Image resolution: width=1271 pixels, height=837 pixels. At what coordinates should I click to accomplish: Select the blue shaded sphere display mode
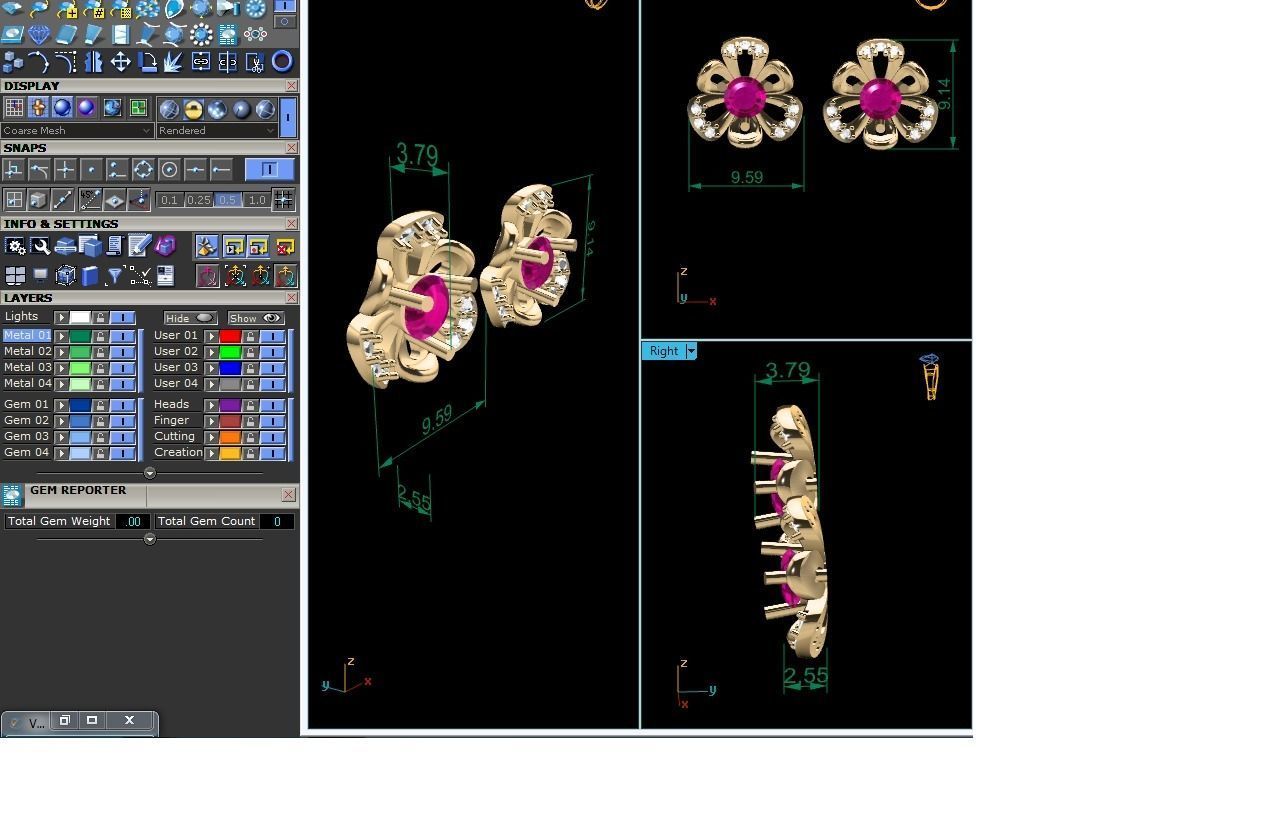62,108
